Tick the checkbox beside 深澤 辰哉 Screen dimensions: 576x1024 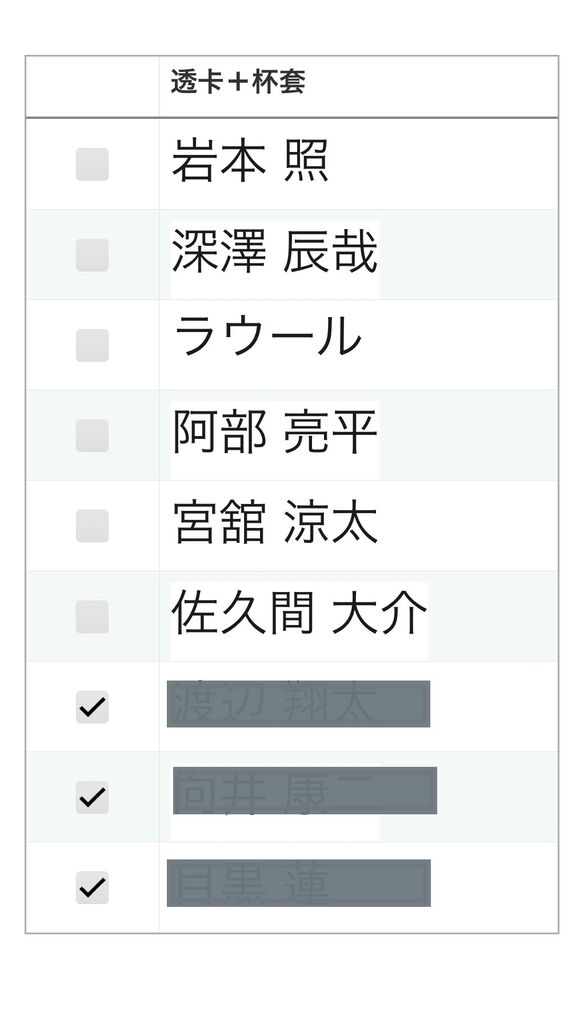click(x=92, y=255)
